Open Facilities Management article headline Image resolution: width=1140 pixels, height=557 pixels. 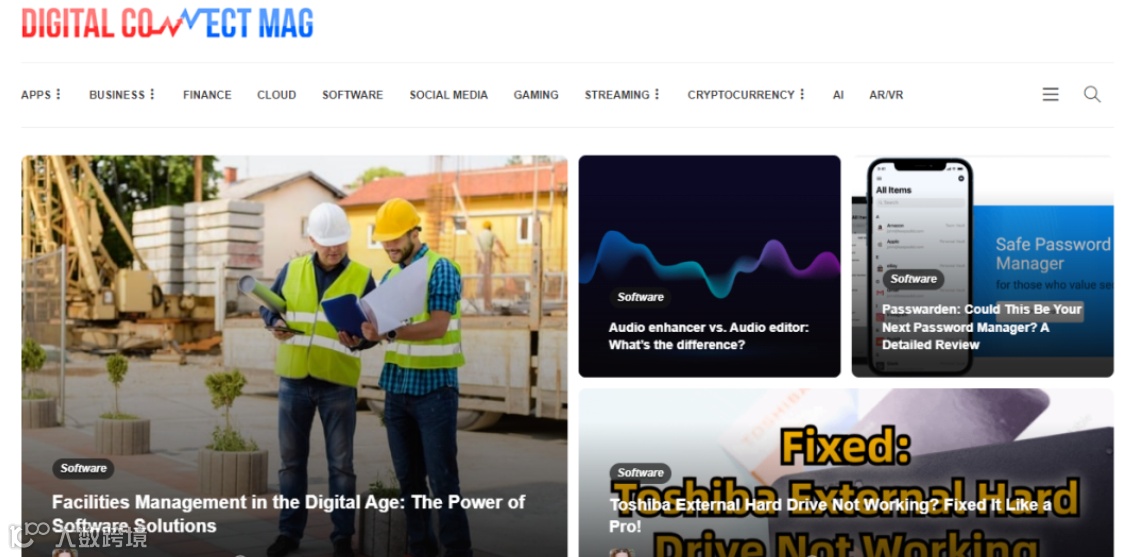coord(289,514)
